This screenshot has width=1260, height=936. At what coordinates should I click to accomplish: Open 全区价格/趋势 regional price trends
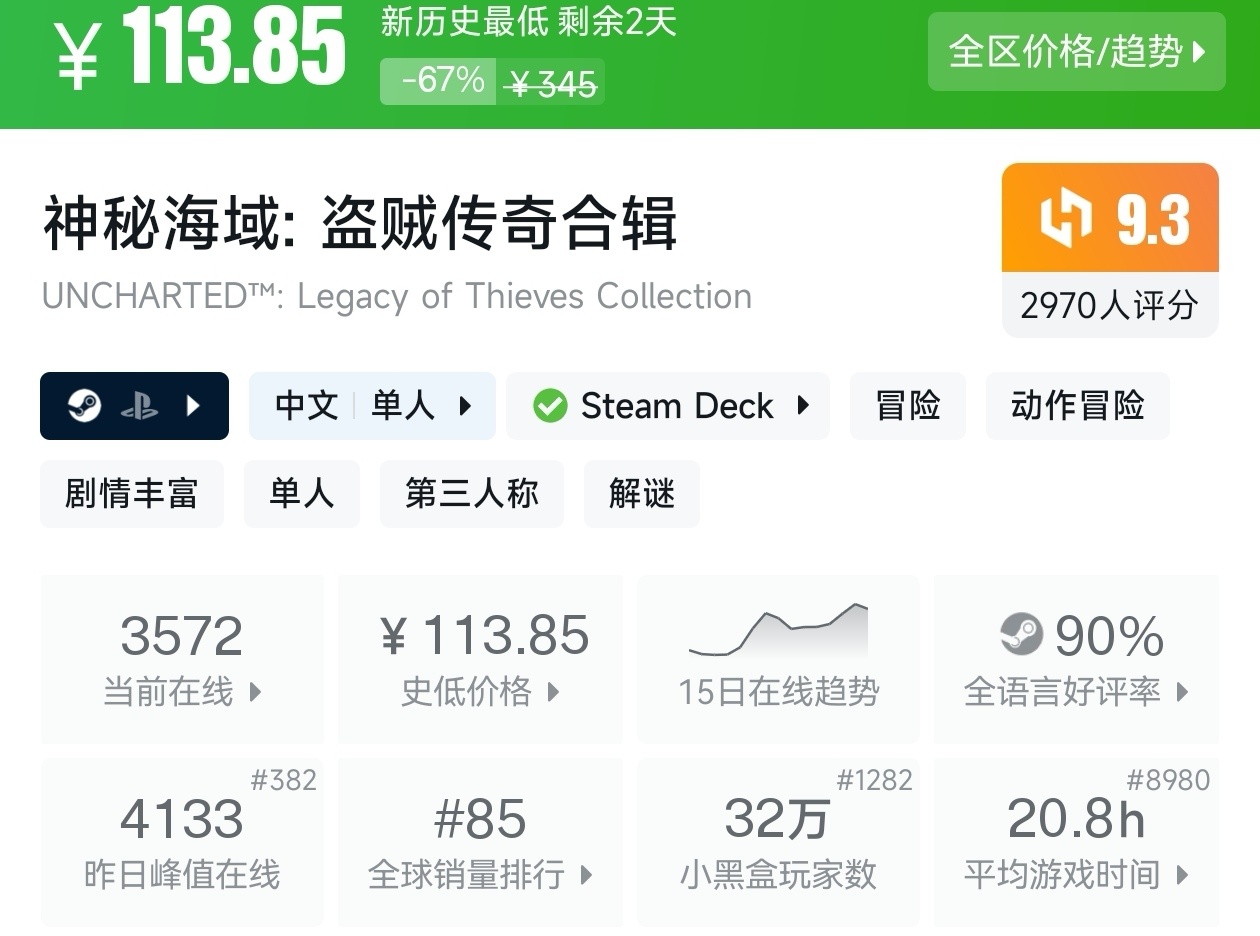coord(1076,52)
